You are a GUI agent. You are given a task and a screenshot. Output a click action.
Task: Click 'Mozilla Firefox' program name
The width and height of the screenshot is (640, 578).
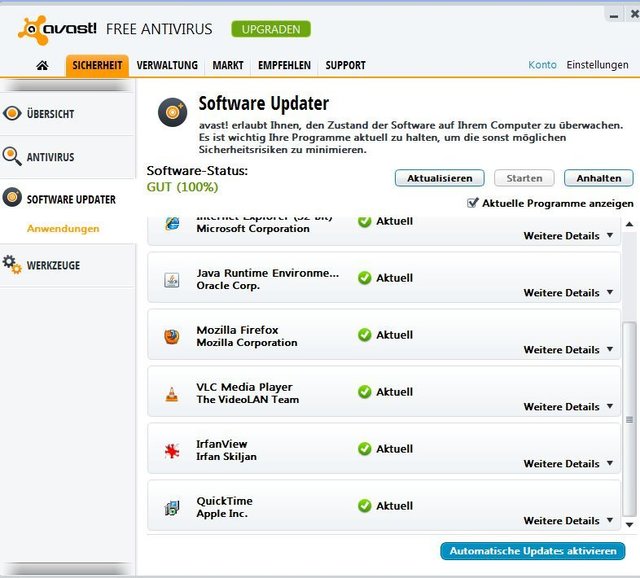(x=237, y=330)
